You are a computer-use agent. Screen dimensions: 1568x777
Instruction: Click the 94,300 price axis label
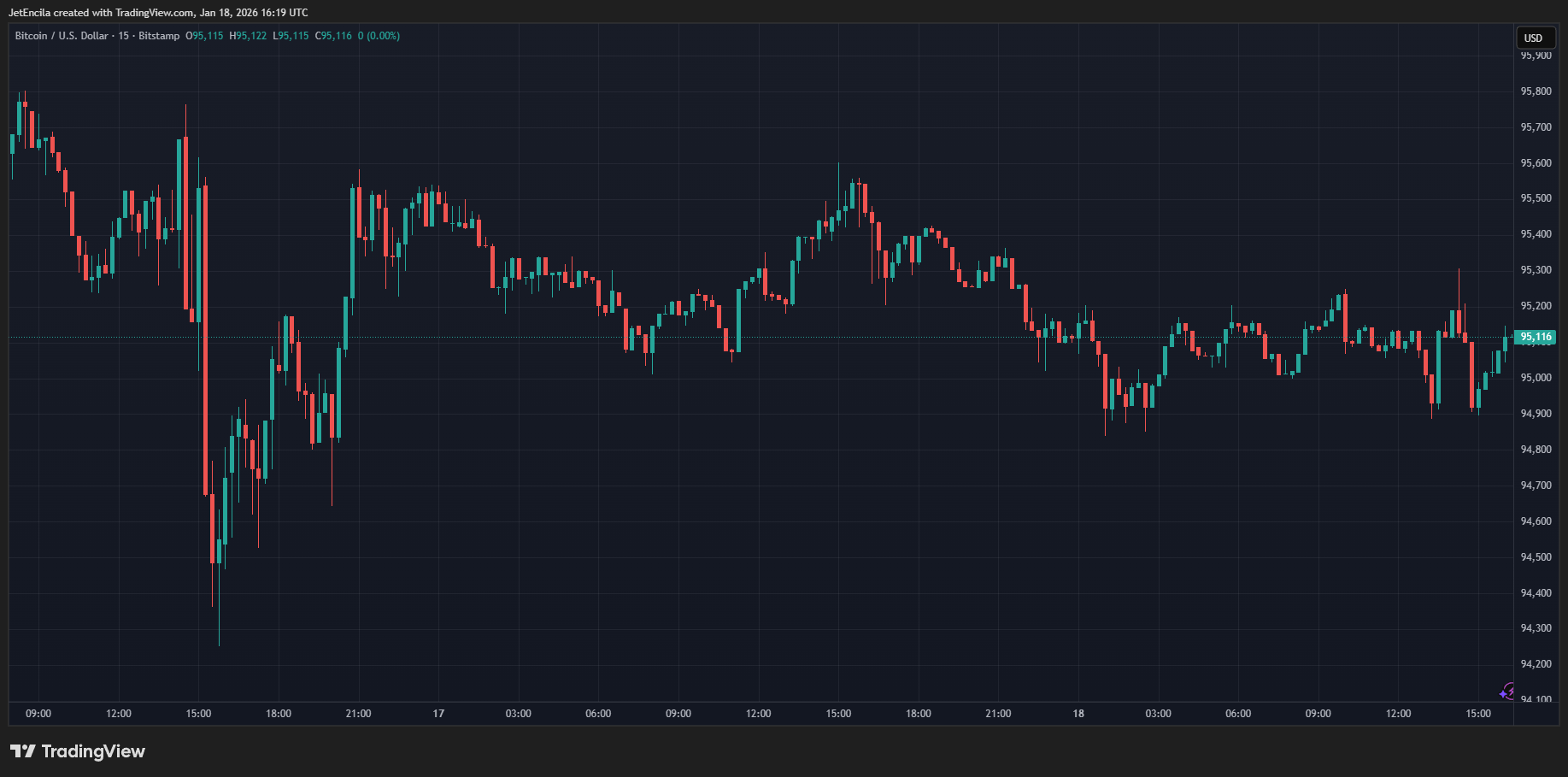1536,628
